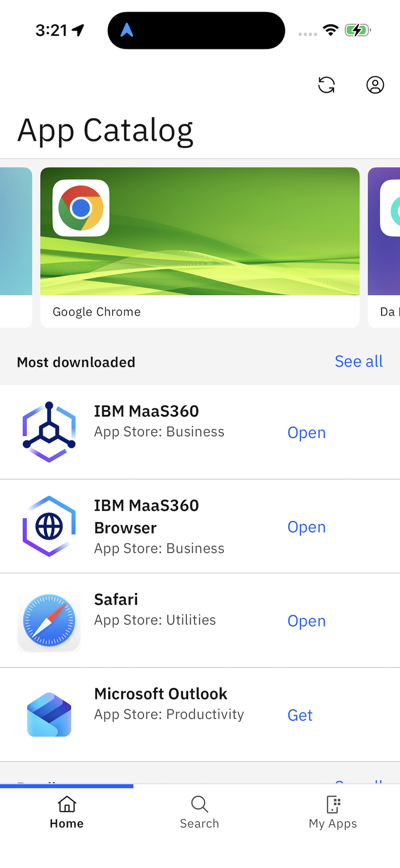The image size is (400, 868).
Task: Tap the Most downloaded section header
Action: pyautogui.click(x=76, y=362)
